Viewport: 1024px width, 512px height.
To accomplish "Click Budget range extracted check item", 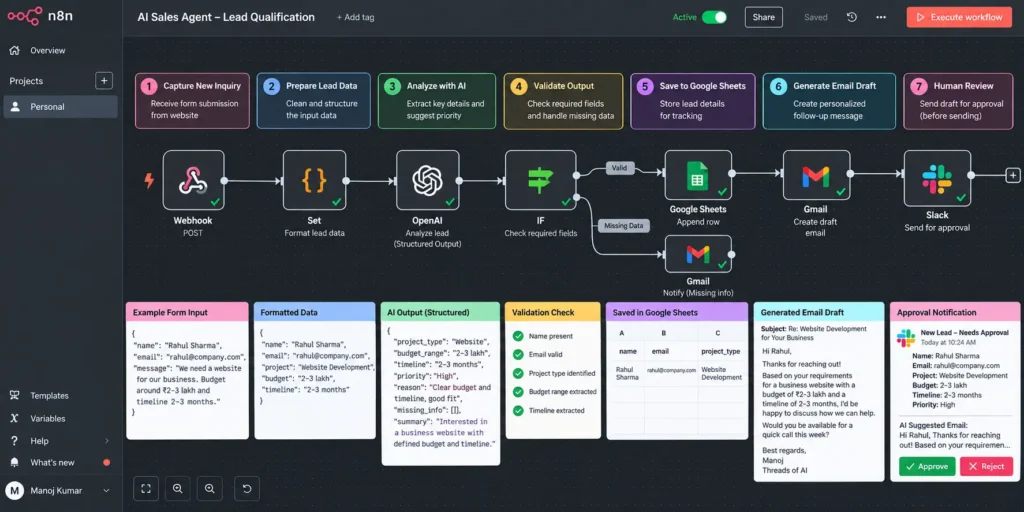I will [554, 392].
